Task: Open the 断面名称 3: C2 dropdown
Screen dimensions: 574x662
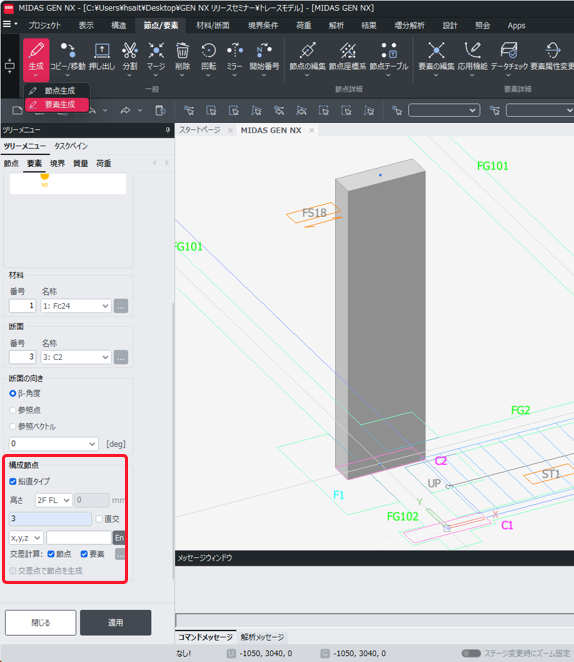Action: tap(76, 357)
